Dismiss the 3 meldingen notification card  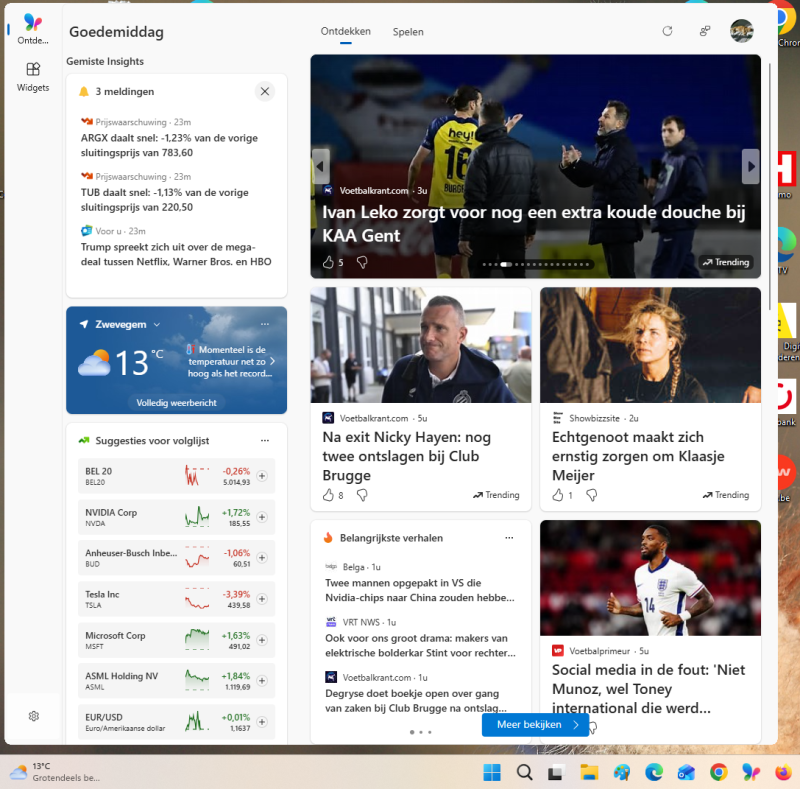click(x=265, y=91)
